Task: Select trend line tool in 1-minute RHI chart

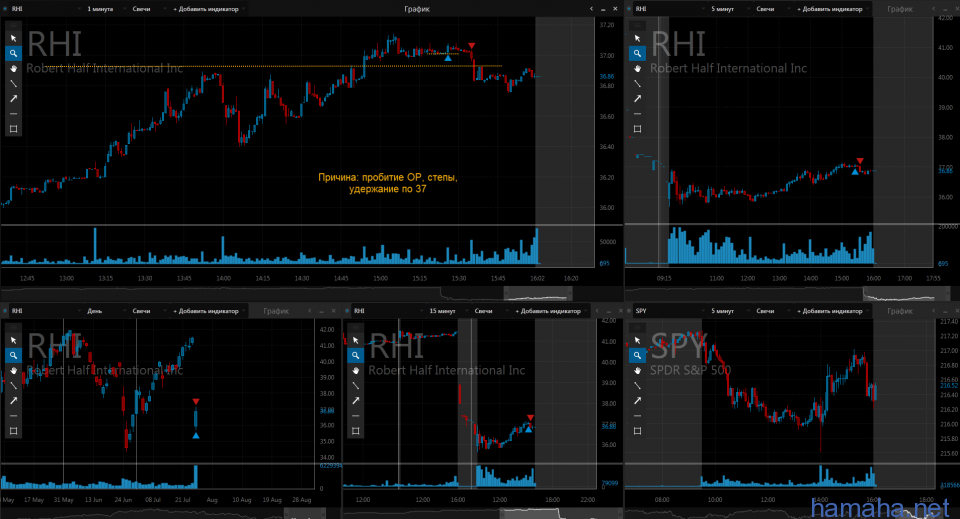Action: pos(13,83)
